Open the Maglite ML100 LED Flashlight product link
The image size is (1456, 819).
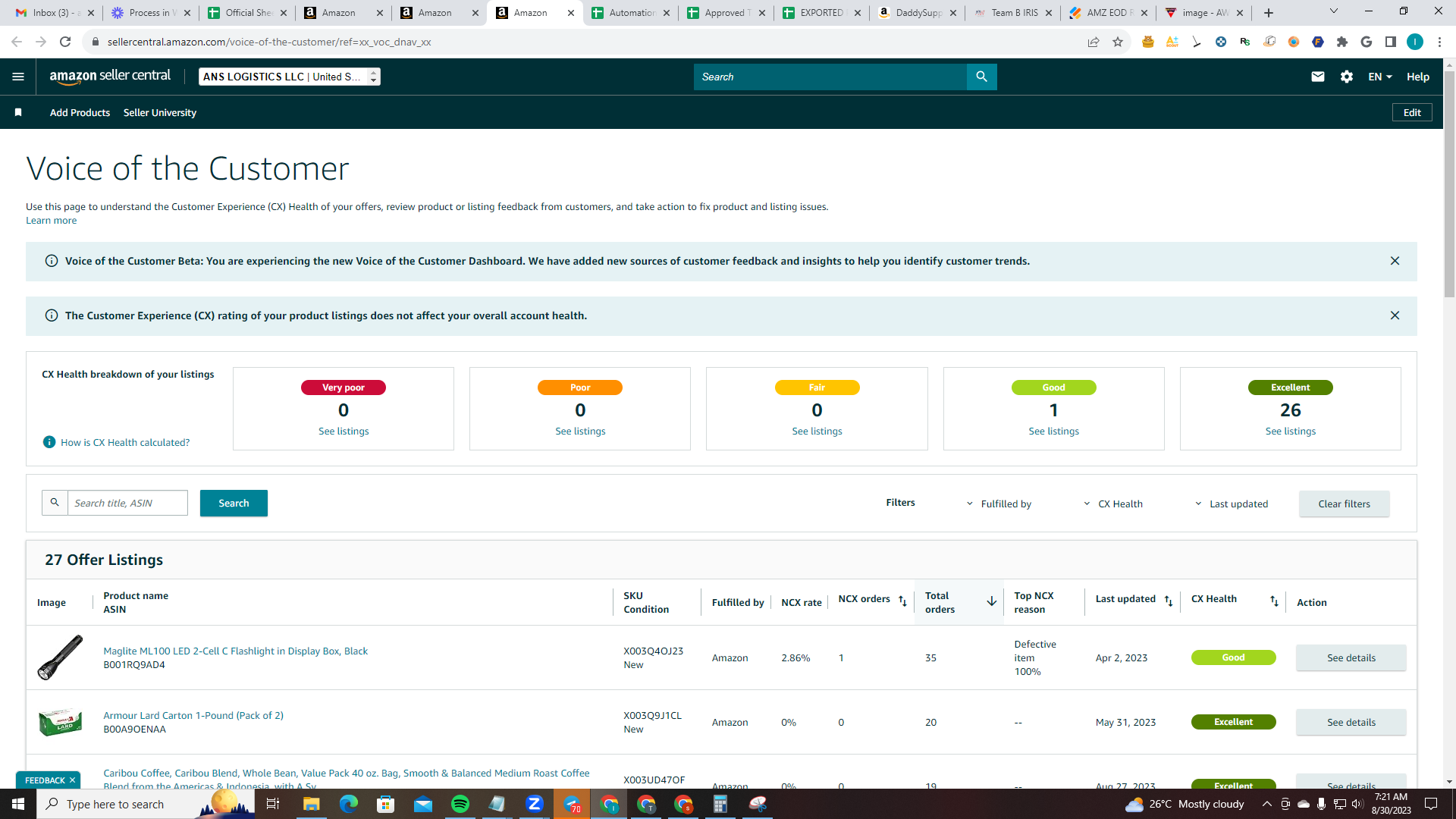click(x=235, y=651)
